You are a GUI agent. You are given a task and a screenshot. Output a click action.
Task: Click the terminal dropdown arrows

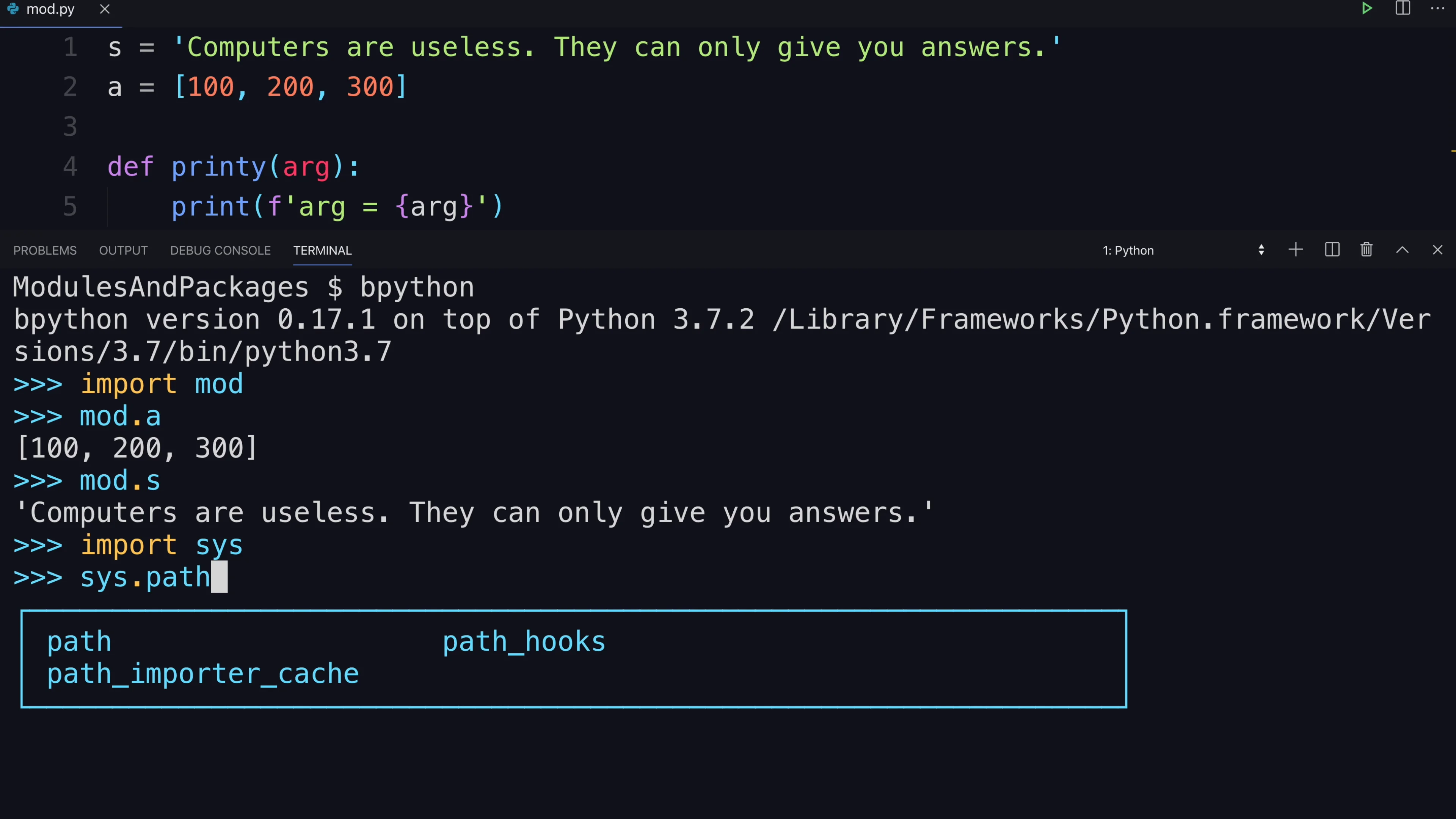tap(1261, 250)
